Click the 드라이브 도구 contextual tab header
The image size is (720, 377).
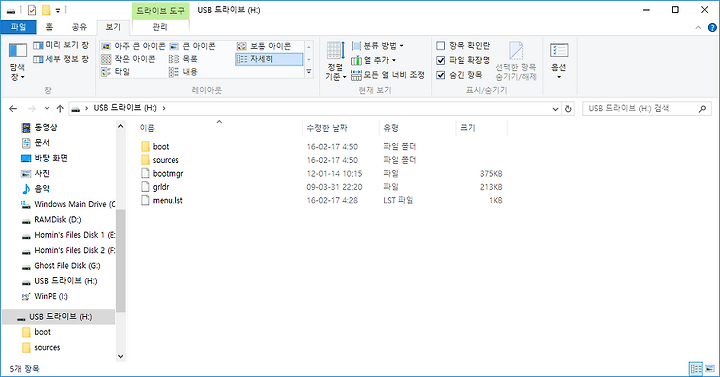pos(161,11)
